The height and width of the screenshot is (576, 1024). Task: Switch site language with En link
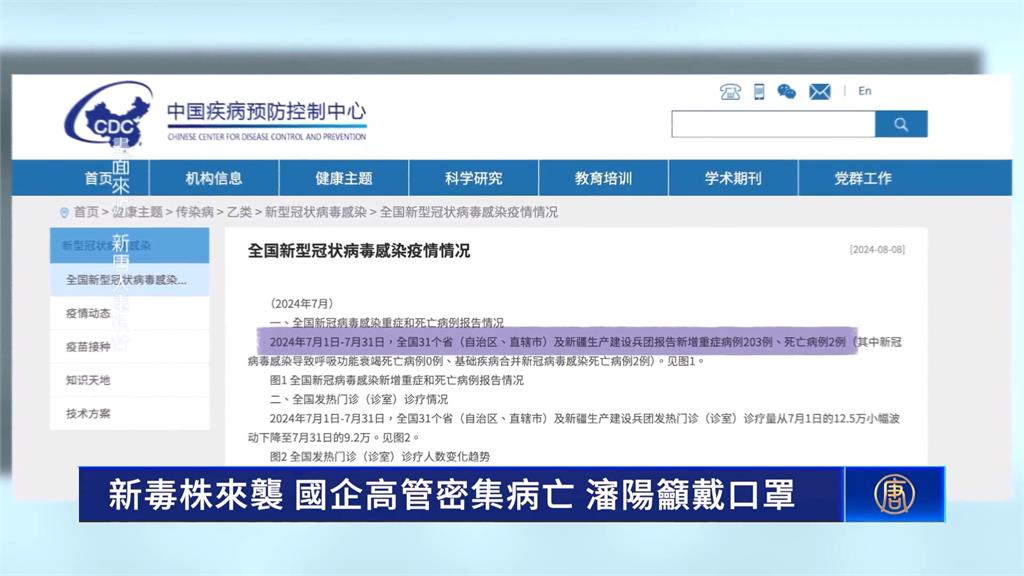[865, 91]
